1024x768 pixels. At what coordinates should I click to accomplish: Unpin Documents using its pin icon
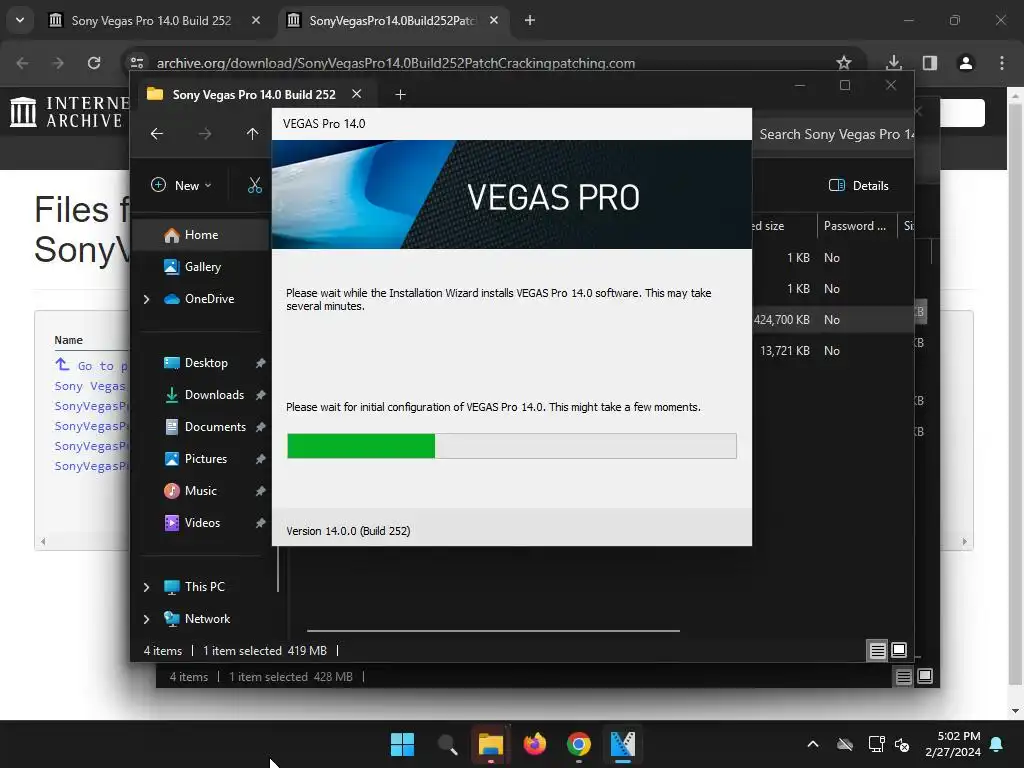[x=260, y=427]
